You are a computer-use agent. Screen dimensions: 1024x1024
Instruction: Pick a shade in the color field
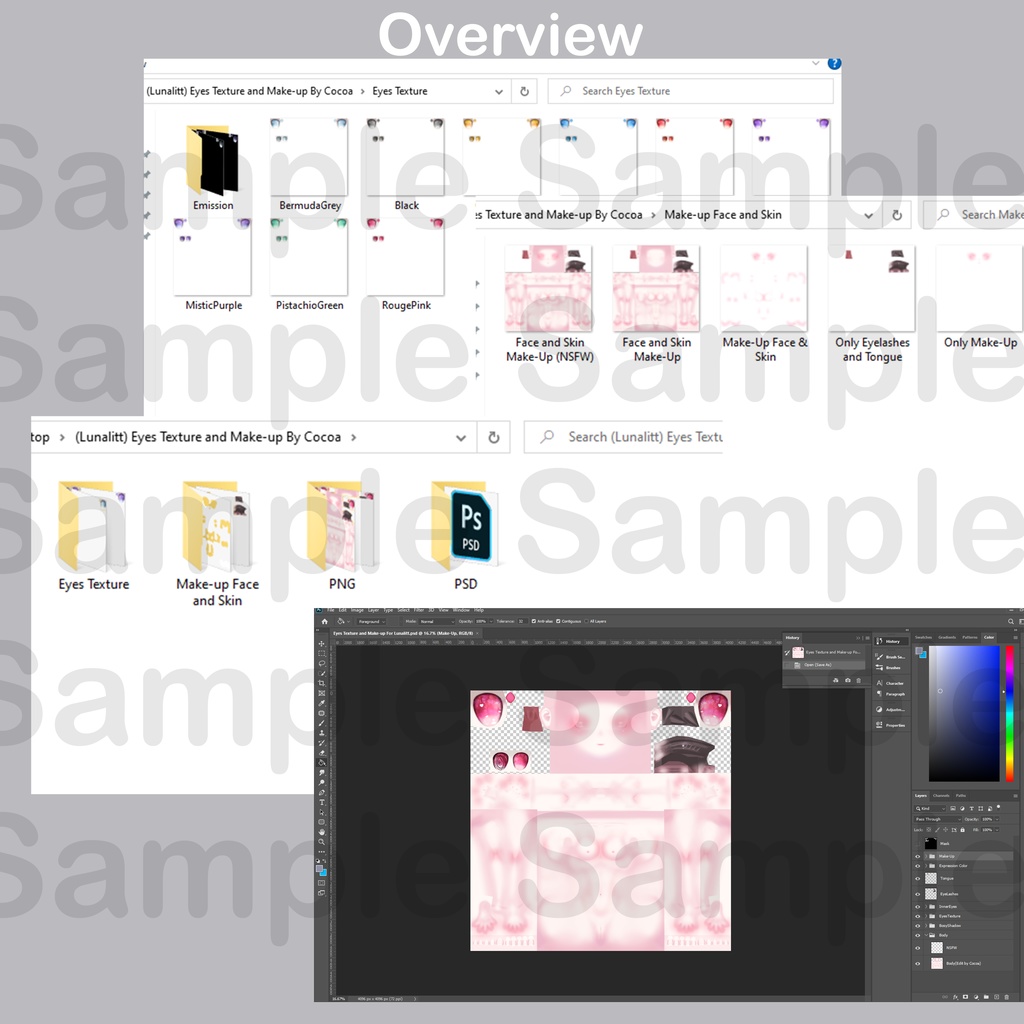tap(965, 713)
